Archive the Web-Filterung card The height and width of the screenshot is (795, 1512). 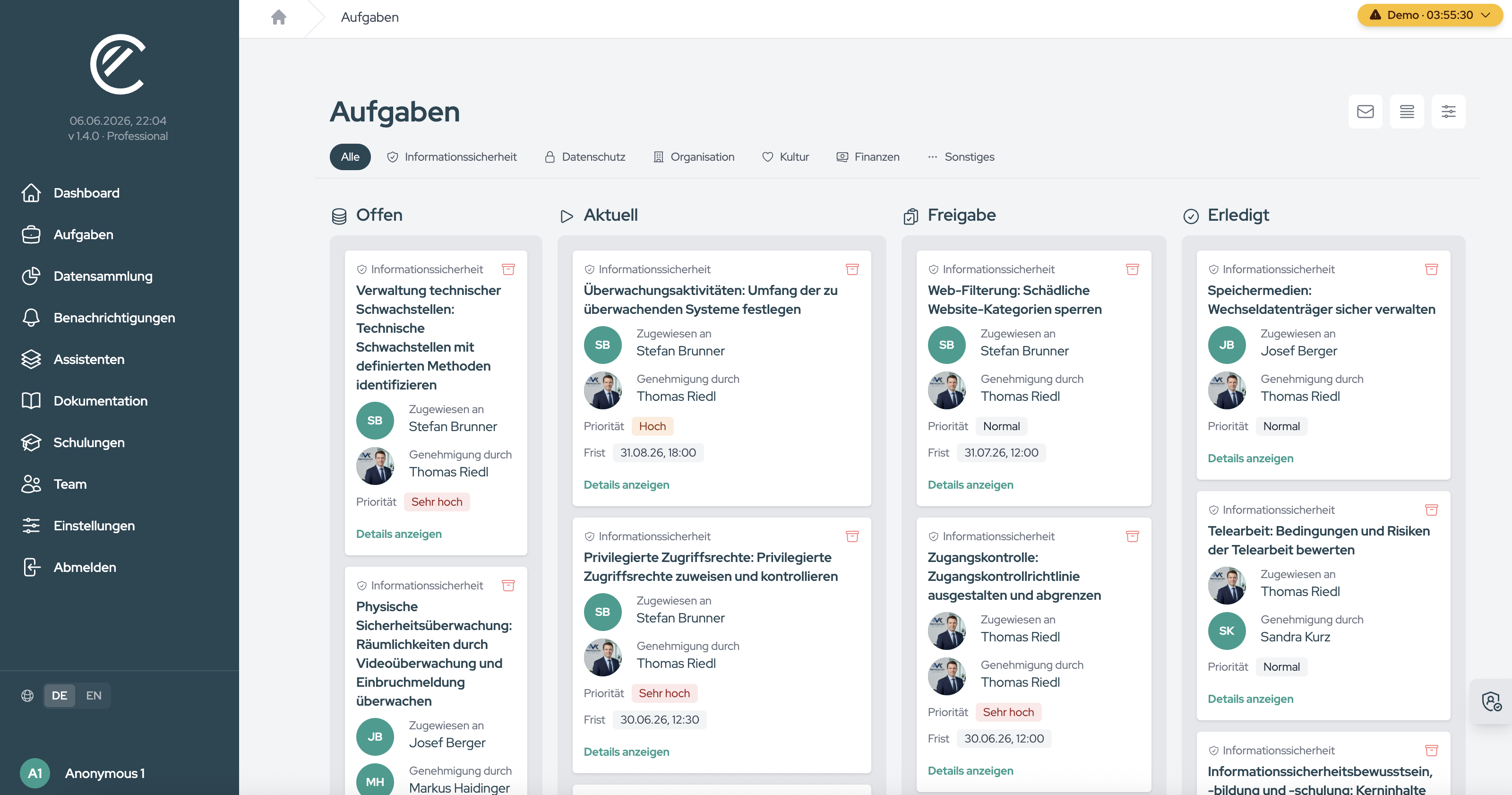1132,269
